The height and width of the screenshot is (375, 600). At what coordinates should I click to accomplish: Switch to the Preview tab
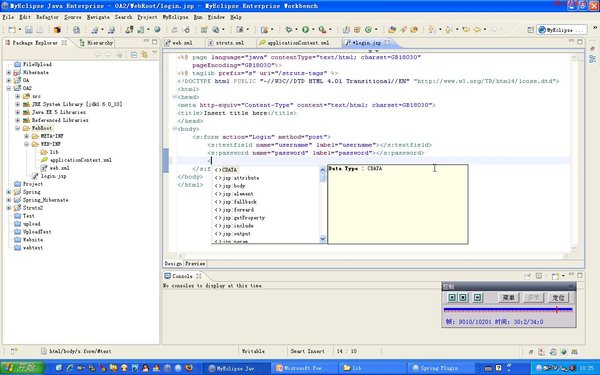196,264
